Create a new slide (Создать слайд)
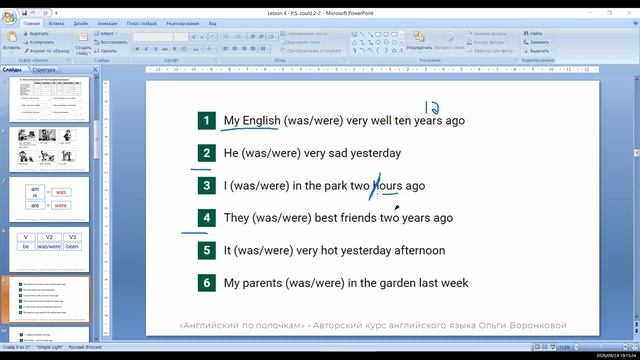This screenshot has width=640, height=360. tap(83, 44)
